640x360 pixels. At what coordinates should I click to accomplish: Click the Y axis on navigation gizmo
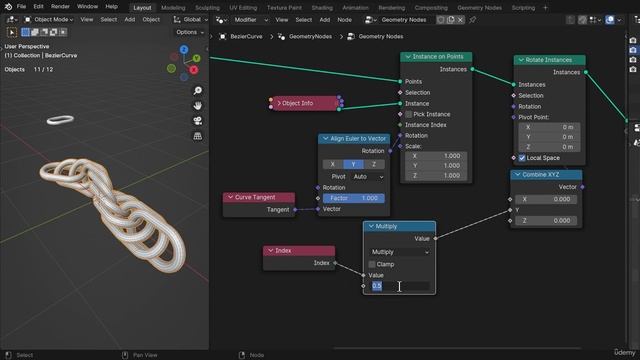click(196, 58)
